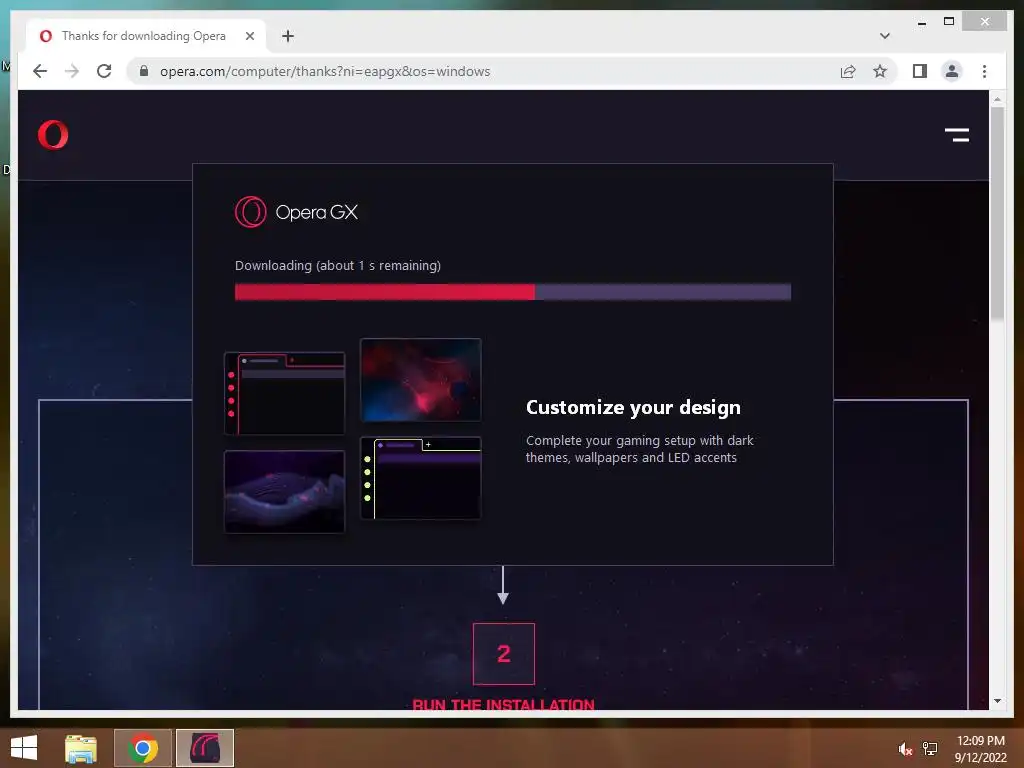Select the purple-theme browser thumbnail
The height and width of the screenshot is (768, 1024).
point(421,478)
